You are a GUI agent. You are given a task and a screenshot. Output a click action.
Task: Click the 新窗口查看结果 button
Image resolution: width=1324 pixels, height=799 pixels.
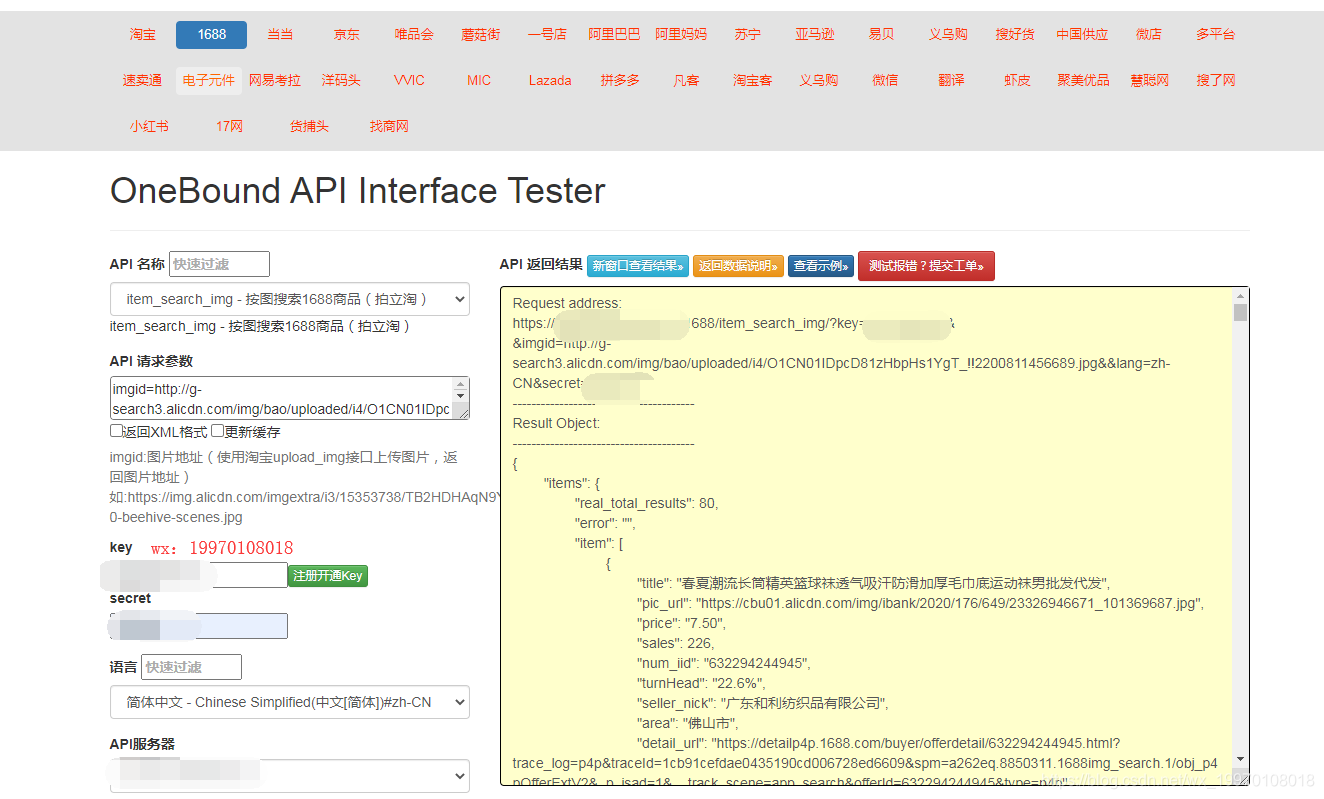[638, 266]
